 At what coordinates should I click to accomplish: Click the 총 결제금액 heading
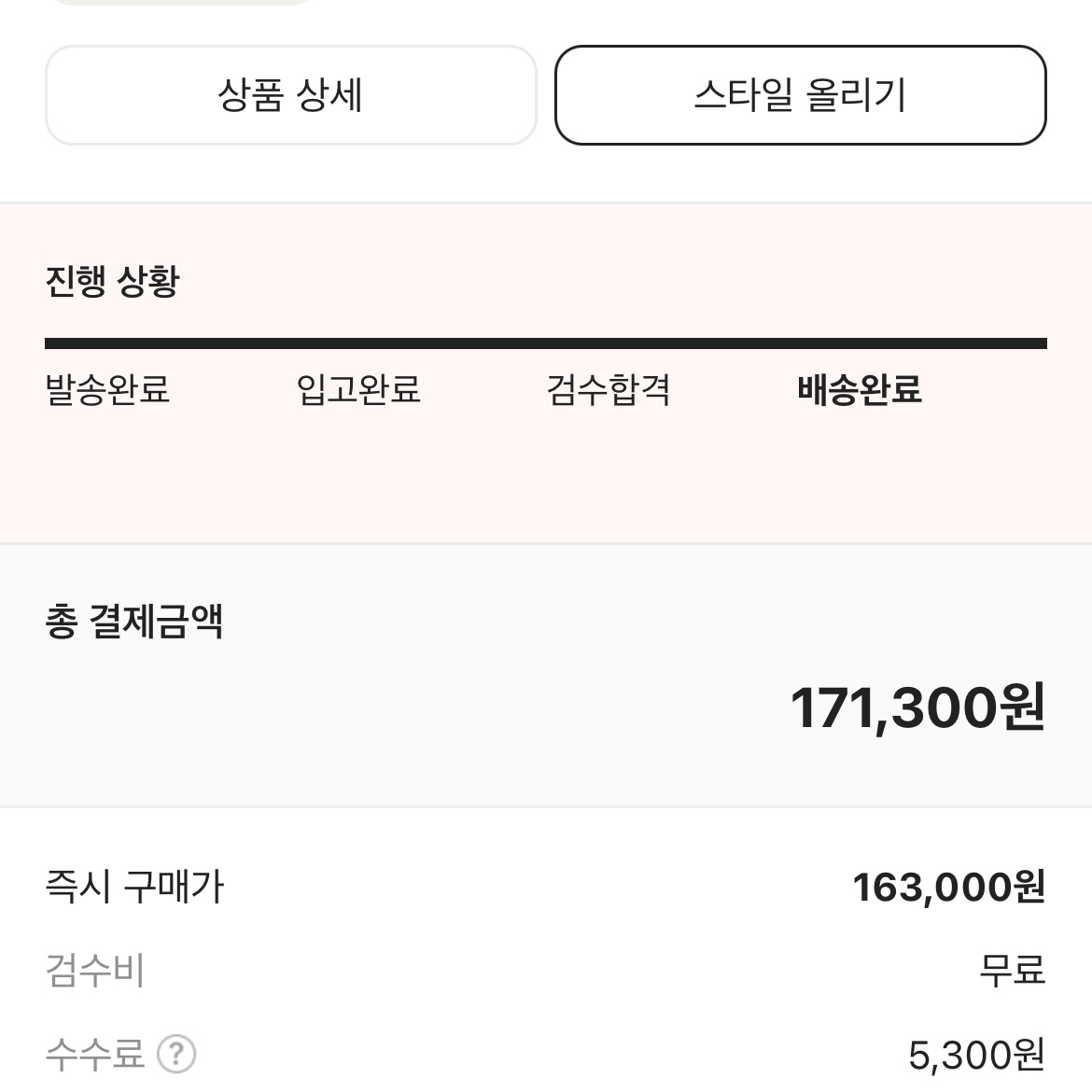134,622
